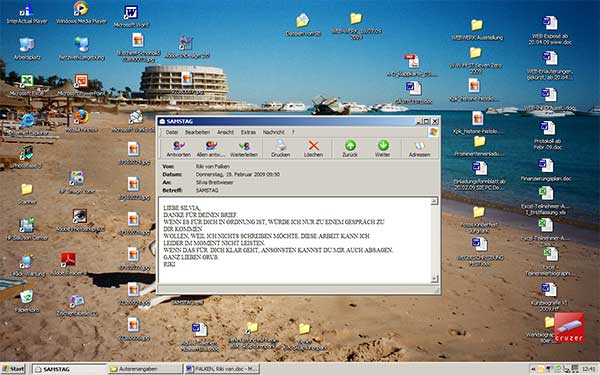
Task: Select the Internet Explorer desktop icon
Action: 28,125
